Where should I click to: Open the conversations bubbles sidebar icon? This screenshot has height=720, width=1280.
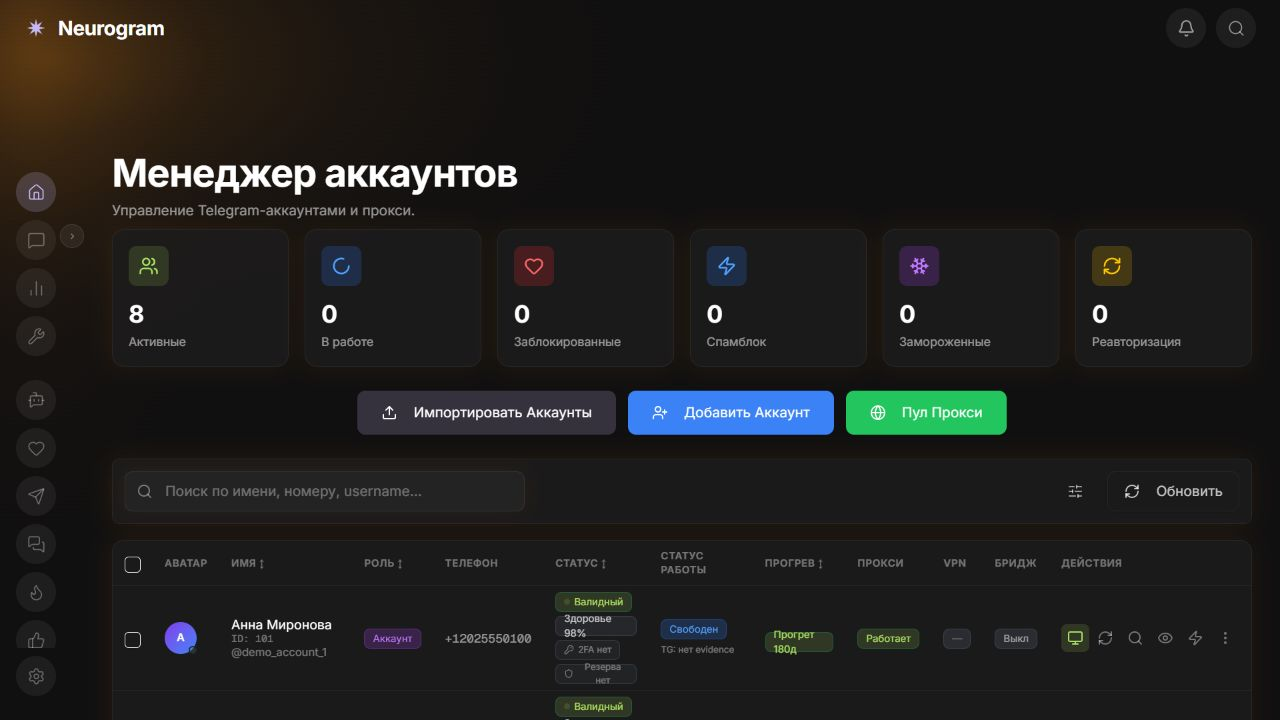(36, 544)
